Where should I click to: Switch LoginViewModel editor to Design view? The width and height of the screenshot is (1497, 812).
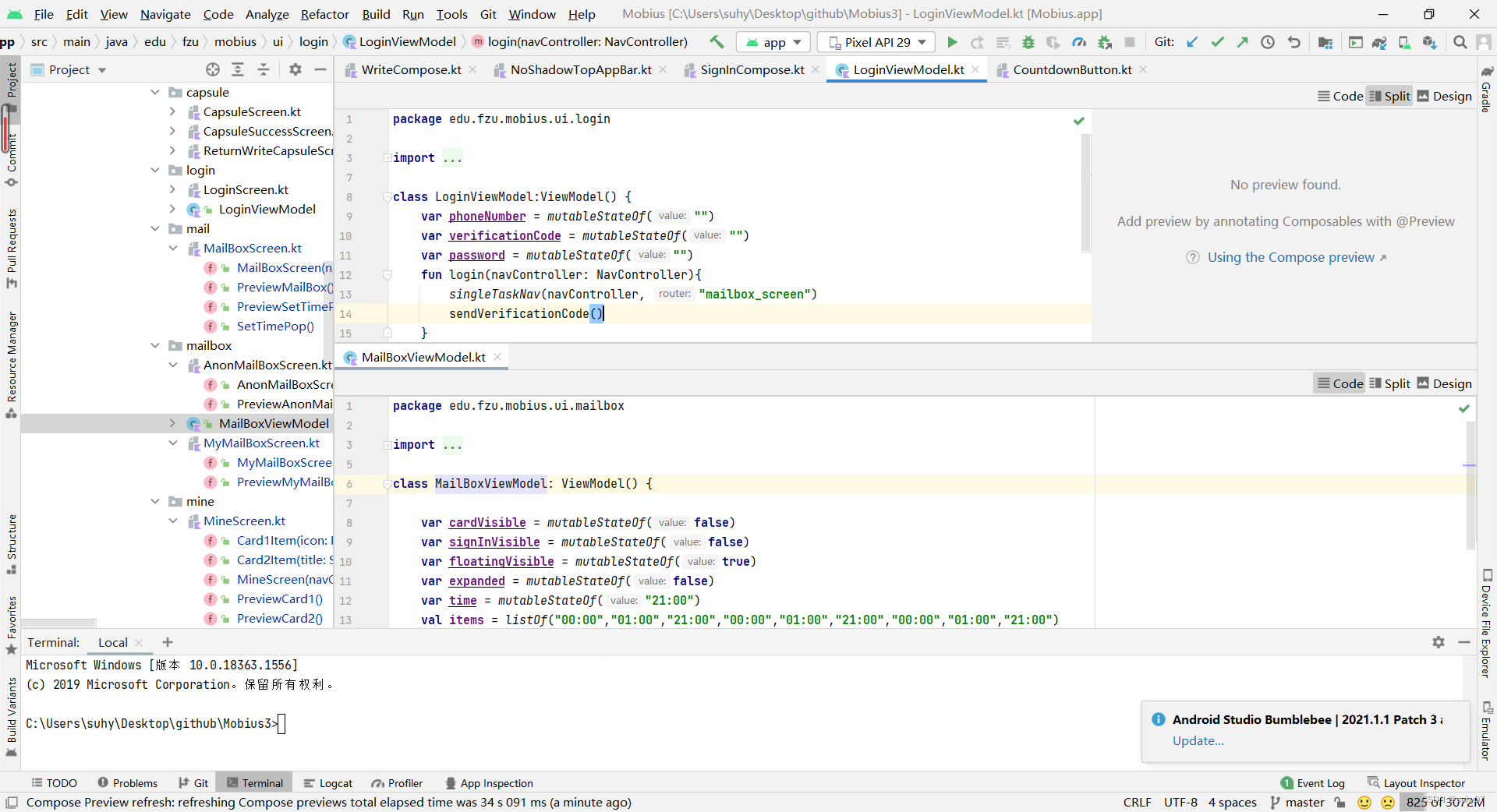click(x=1444, y=96)
